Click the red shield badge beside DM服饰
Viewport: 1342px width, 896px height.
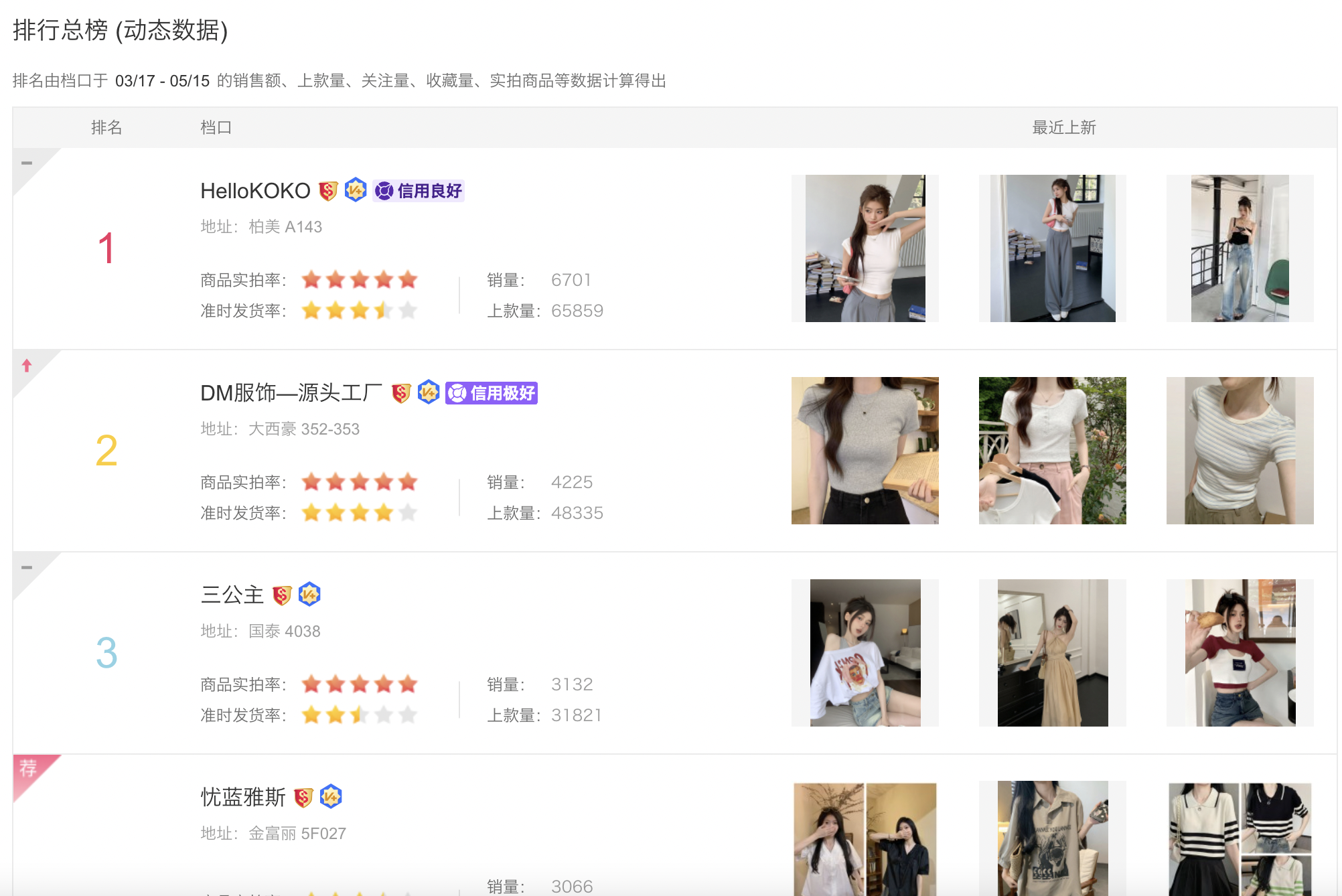[400, 394]
